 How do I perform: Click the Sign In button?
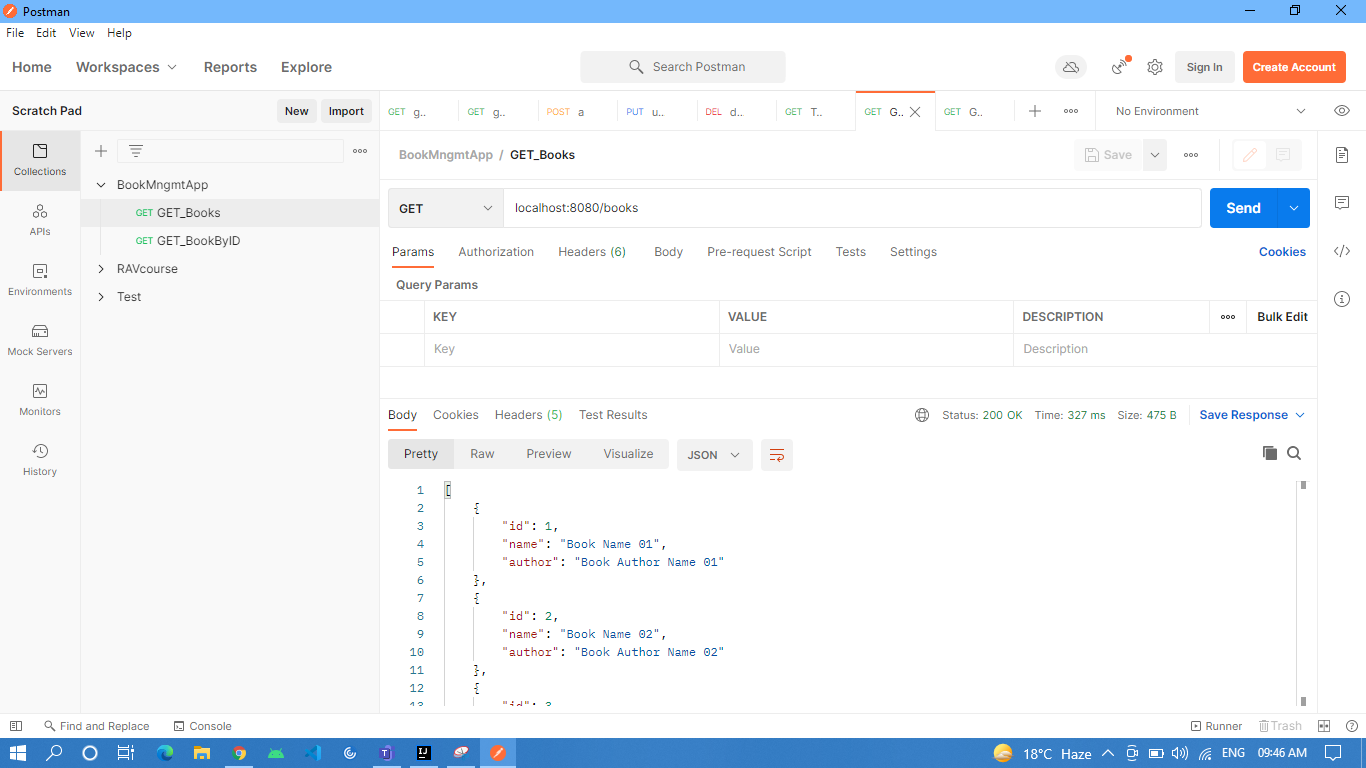coord(1204,67)
